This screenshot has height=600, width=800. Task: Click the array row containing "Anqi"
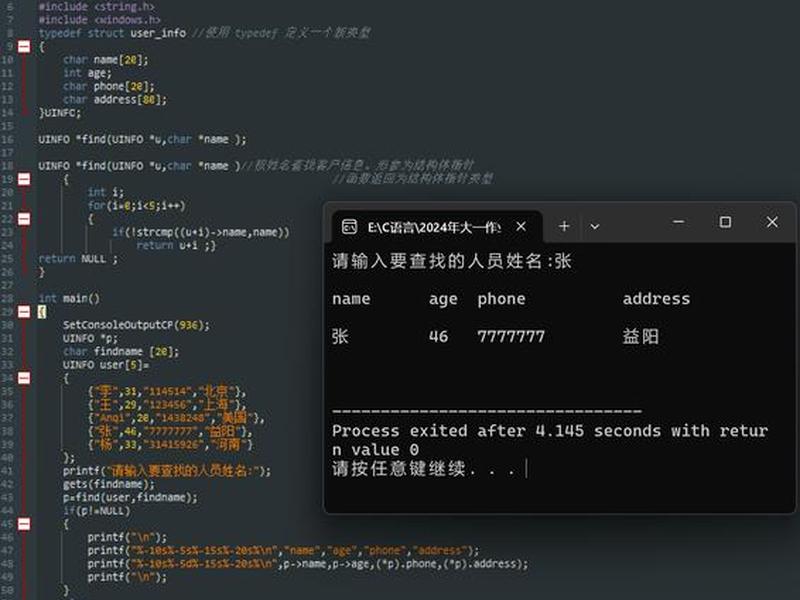pos(176,418)
